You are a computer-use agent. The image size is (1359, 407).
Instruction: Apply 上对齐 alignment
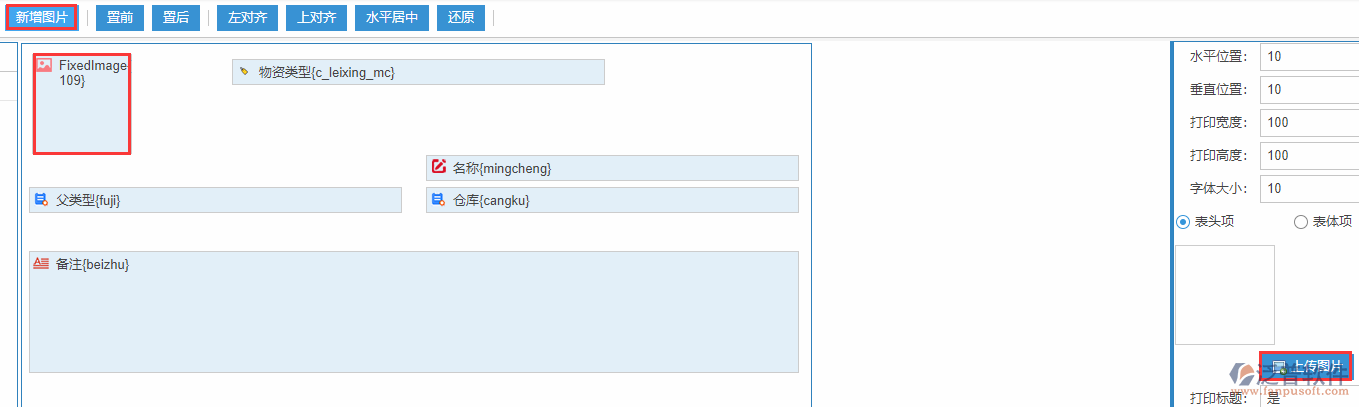point(317,18)
